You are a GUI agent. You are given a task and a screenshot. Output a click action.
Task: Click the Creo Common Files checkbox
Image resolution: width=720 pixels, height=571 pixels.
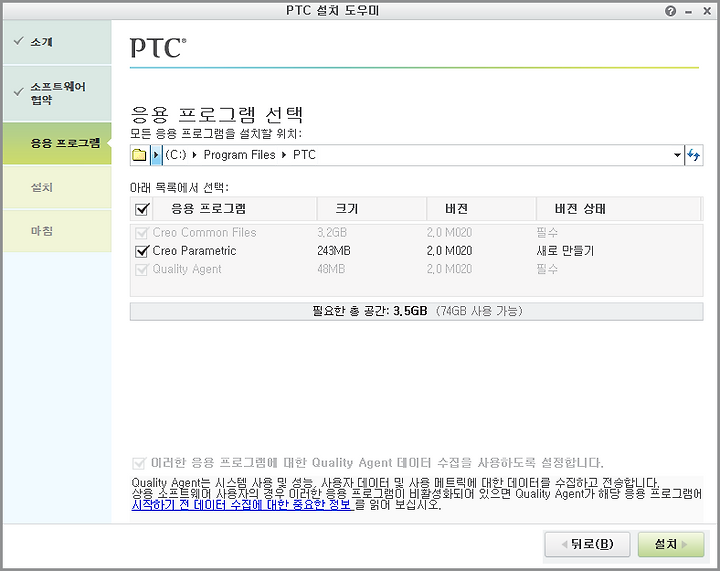pyautogui.click(x=141, y=233)
